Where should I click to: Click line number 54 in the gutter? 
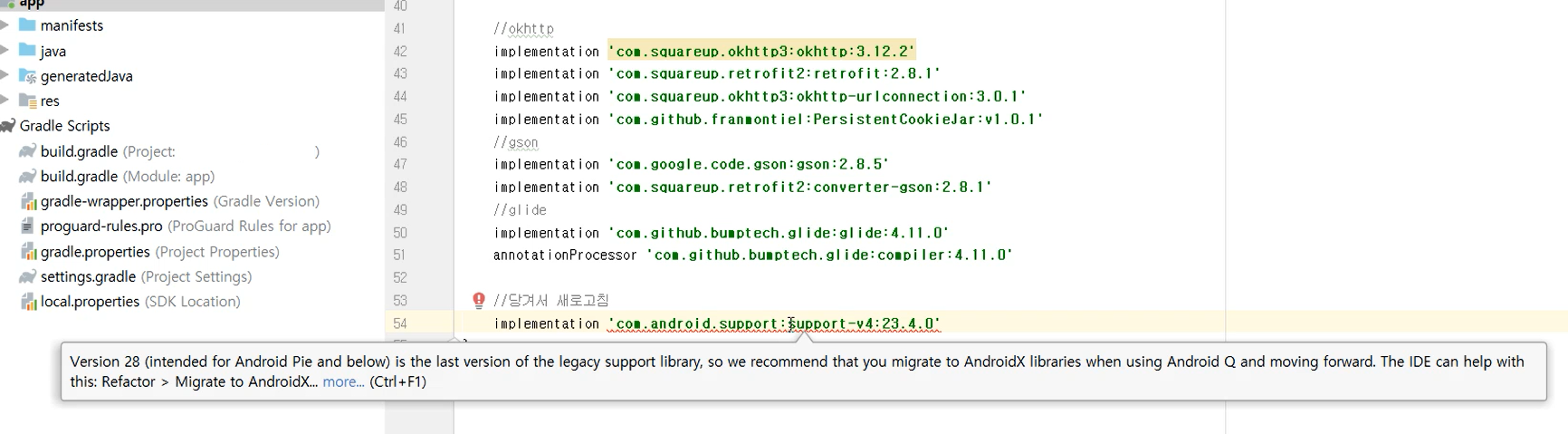point(400,323)
